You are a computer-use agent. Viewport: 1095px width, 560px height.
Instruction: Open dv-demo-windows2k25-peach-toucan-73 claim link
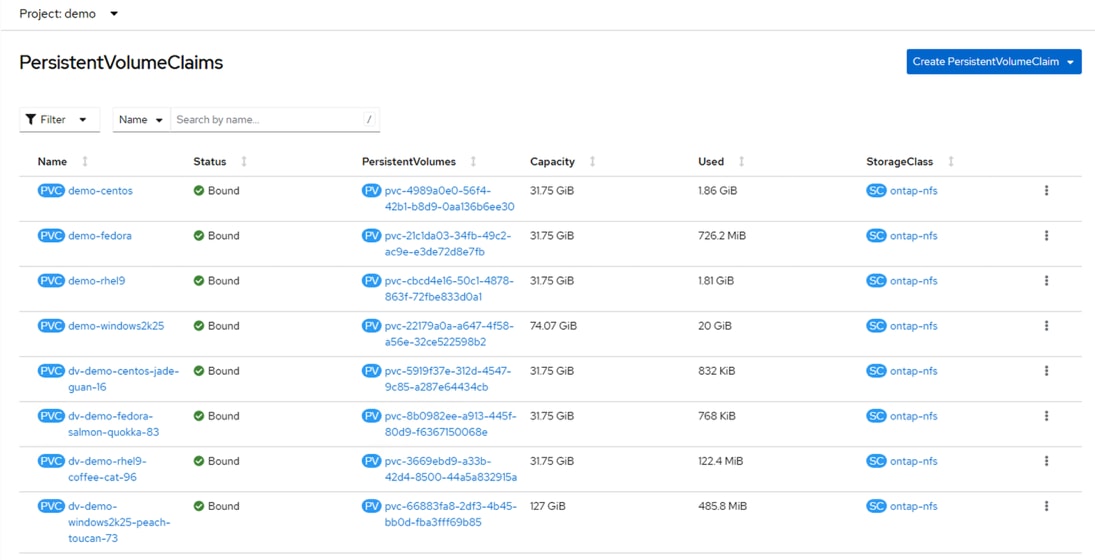[x=119, y=522]
